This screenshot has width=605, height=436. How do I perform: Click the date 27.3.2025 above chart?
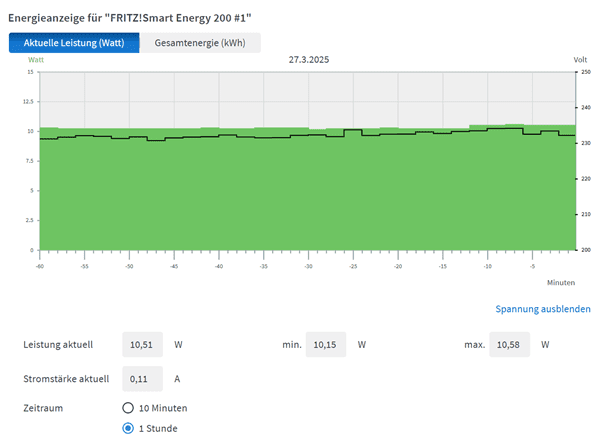point(309,60)
